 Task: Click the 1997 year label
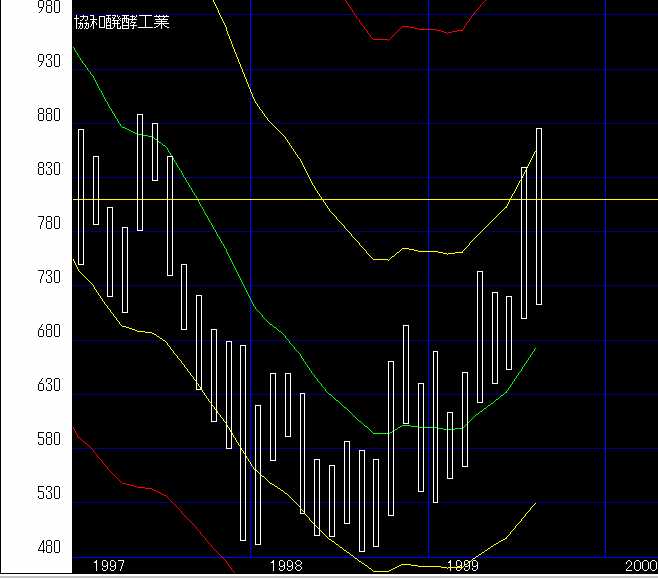[x=109, y=567]
